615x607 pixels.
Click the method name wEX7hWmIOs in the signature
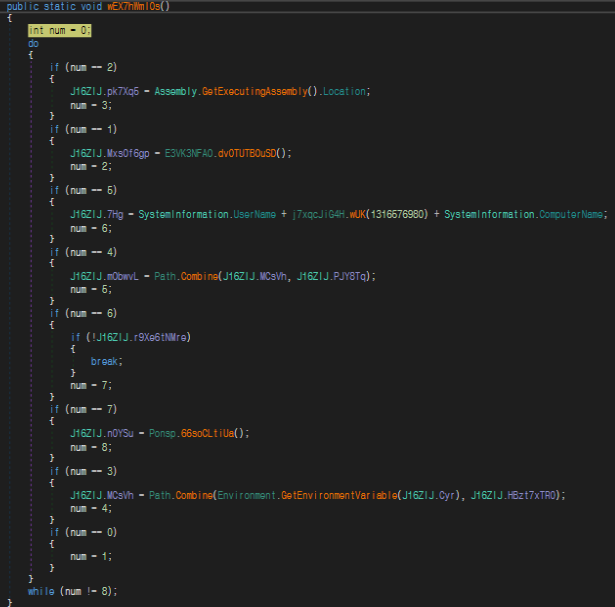[134, 6]
